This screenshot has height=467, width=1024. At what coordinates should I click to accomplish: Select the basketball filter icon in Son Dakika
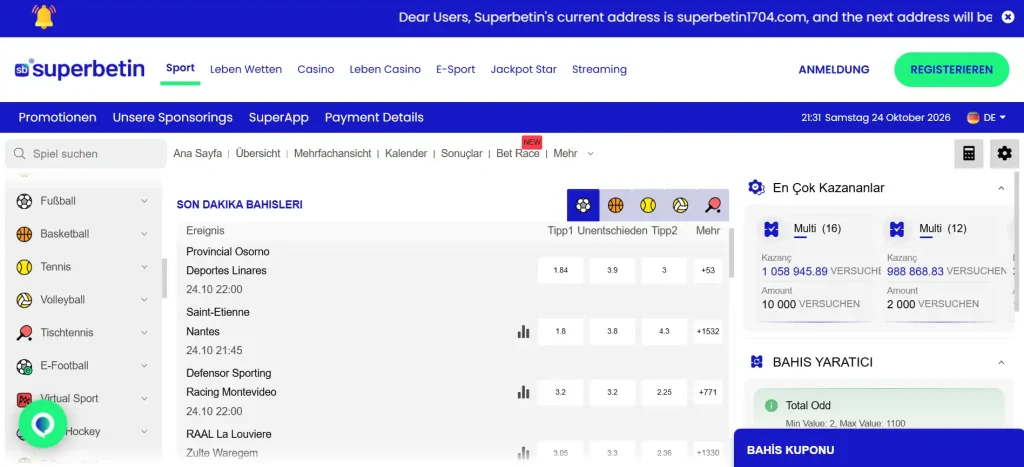615,205
